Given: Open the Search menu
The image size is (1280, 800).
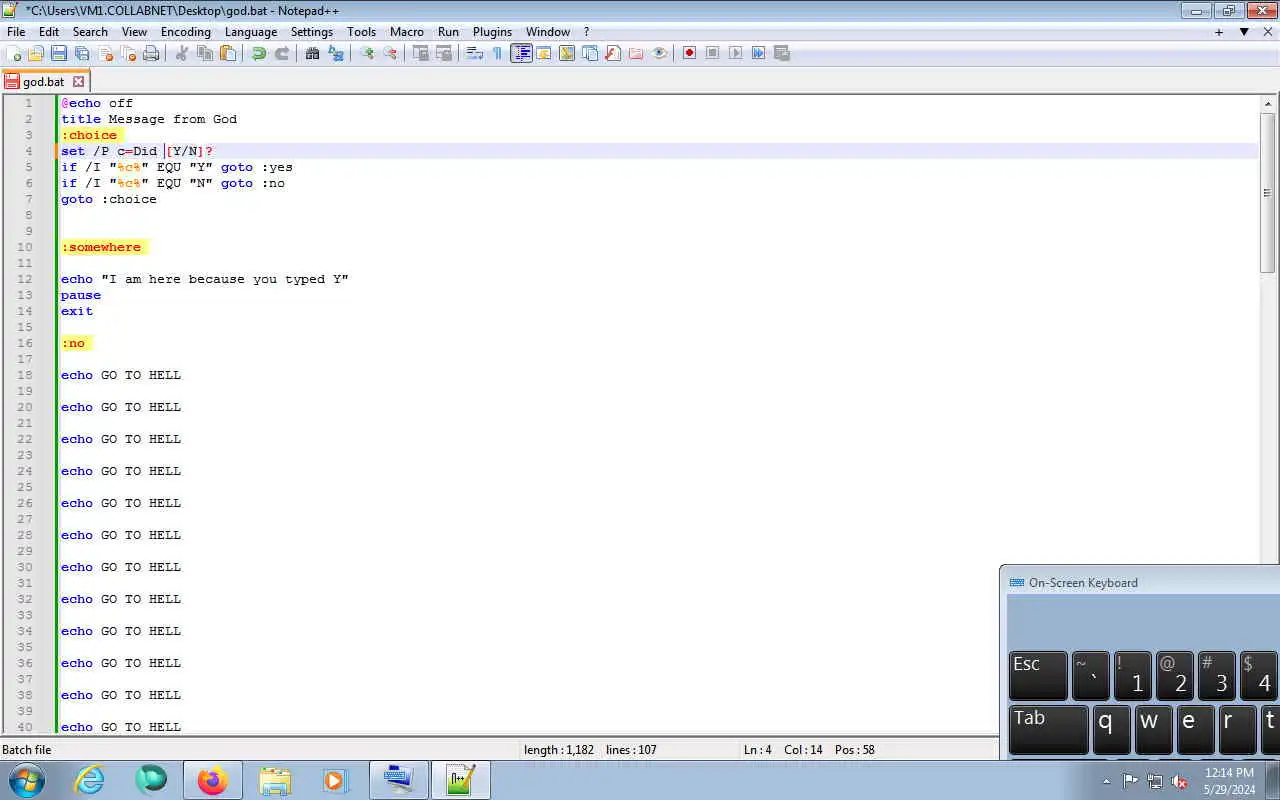Looking at the screenshot, I should (90, 32).
